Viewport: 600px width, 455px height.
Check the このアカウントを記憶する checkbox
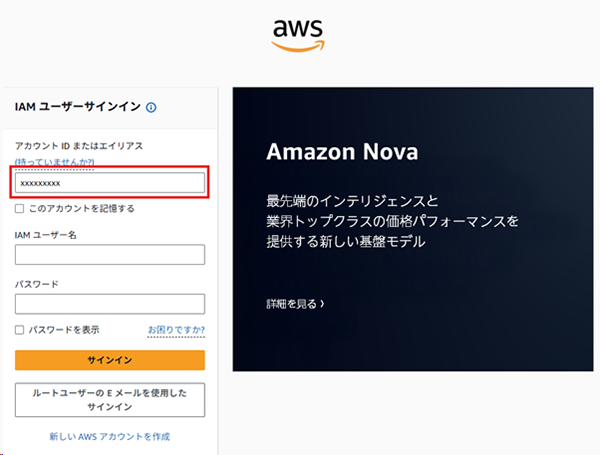point(20,209)
